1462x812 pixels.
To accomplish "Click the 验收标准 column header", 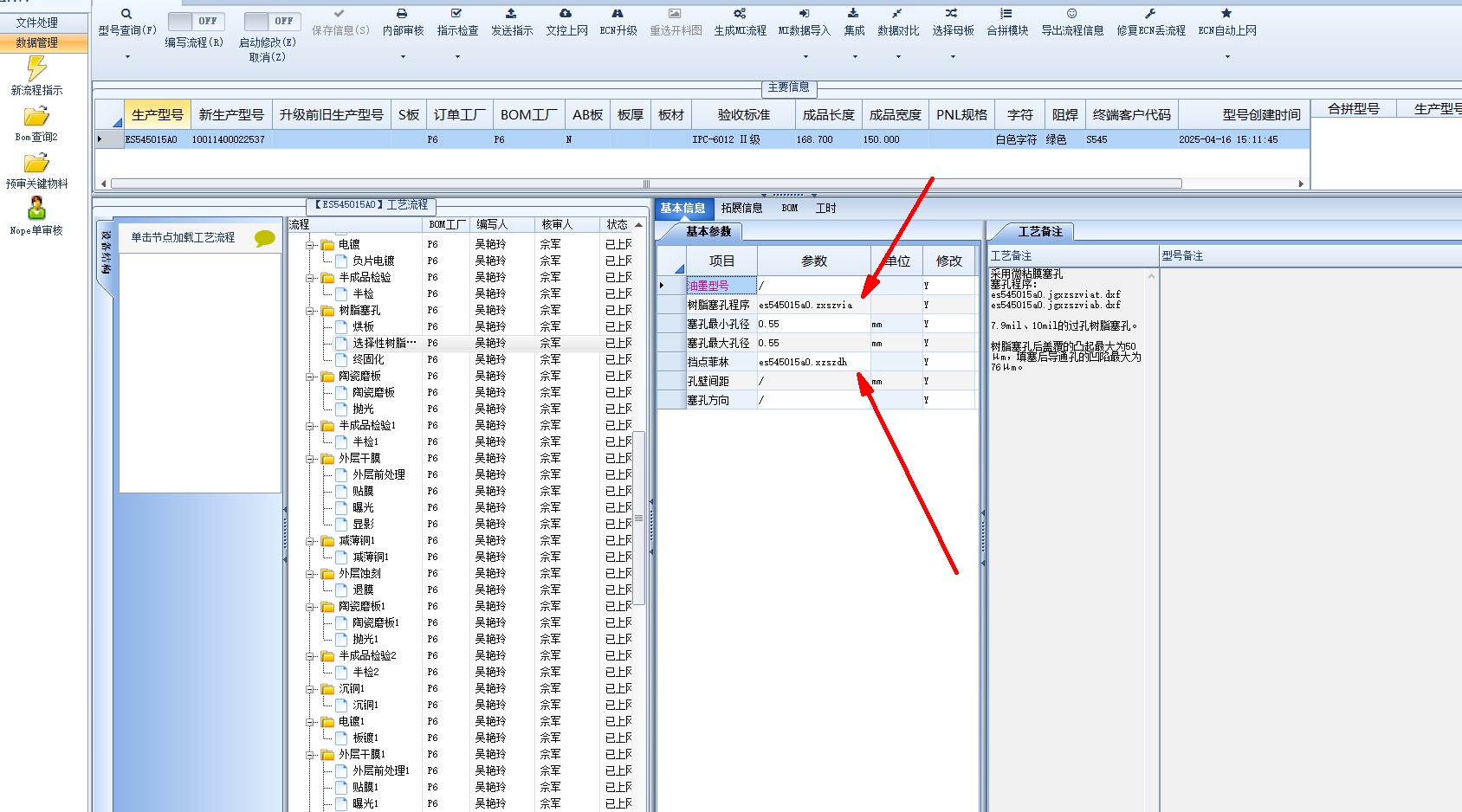I will point(743,115).
